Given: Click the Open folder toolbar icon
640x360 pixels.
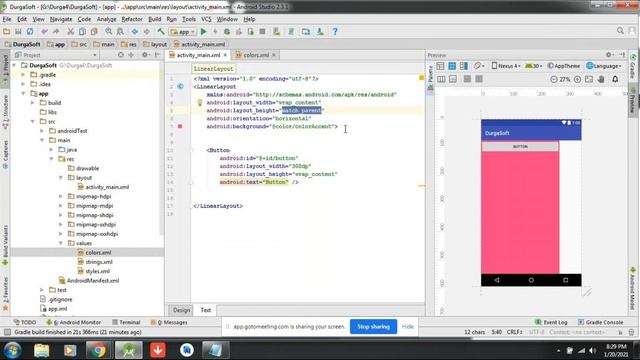Looking at the screenshot, I should click(x=7, y=31).
